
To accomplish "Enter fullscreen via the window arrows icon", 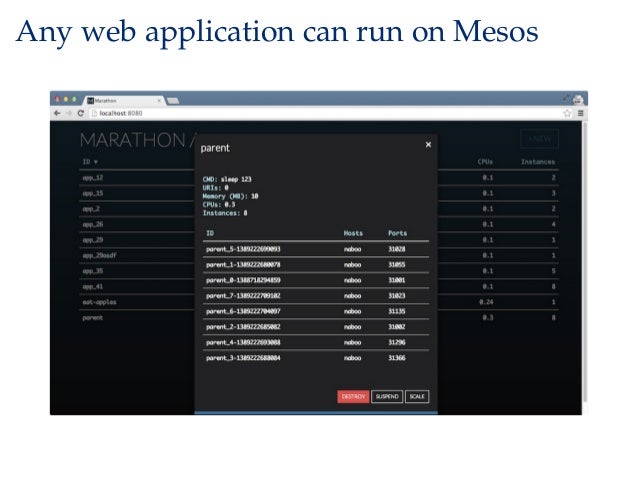I will (x=566, y=98).
